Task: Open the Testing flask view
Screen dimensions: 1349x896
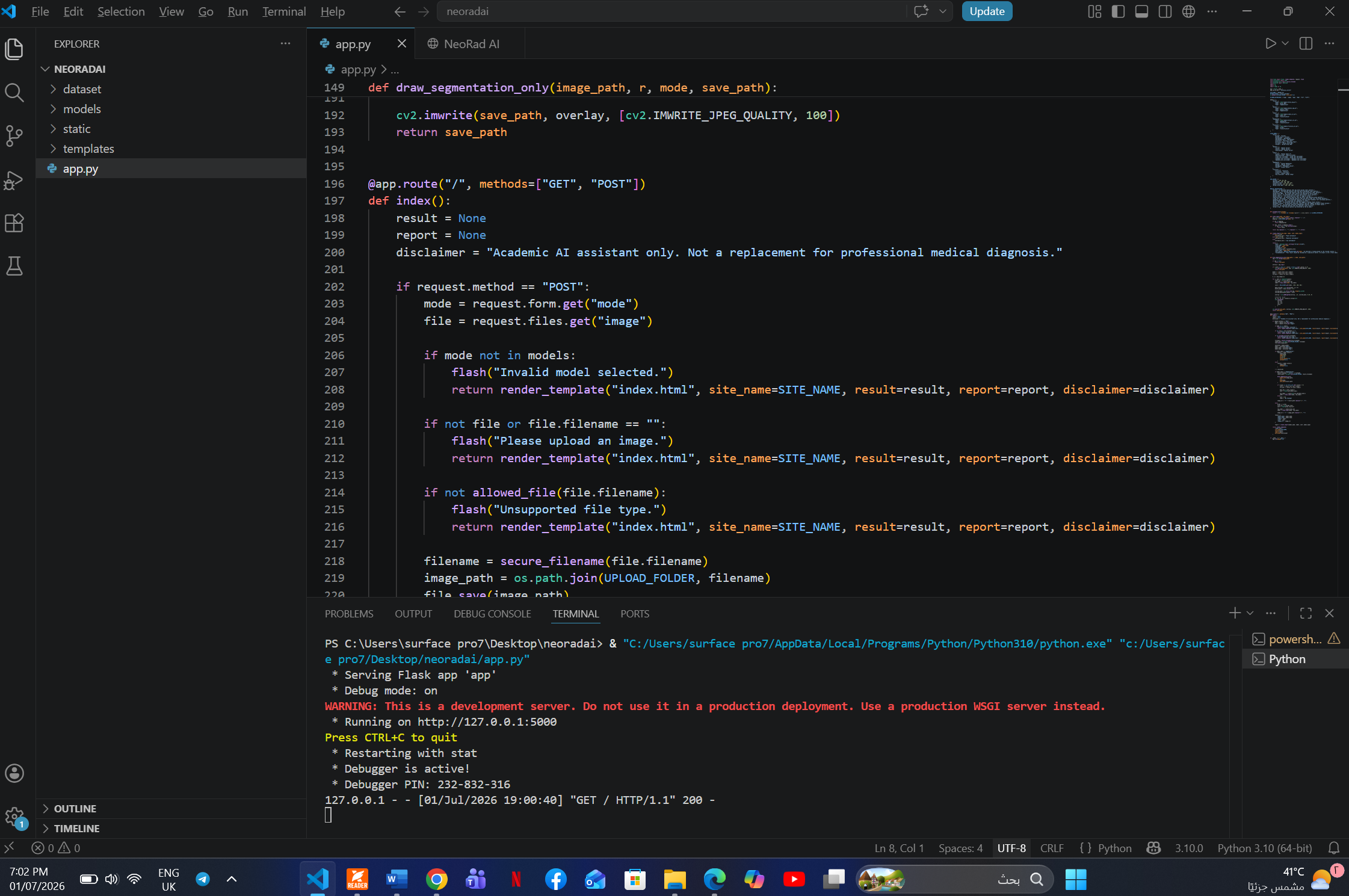Action: tap(14, 266)
